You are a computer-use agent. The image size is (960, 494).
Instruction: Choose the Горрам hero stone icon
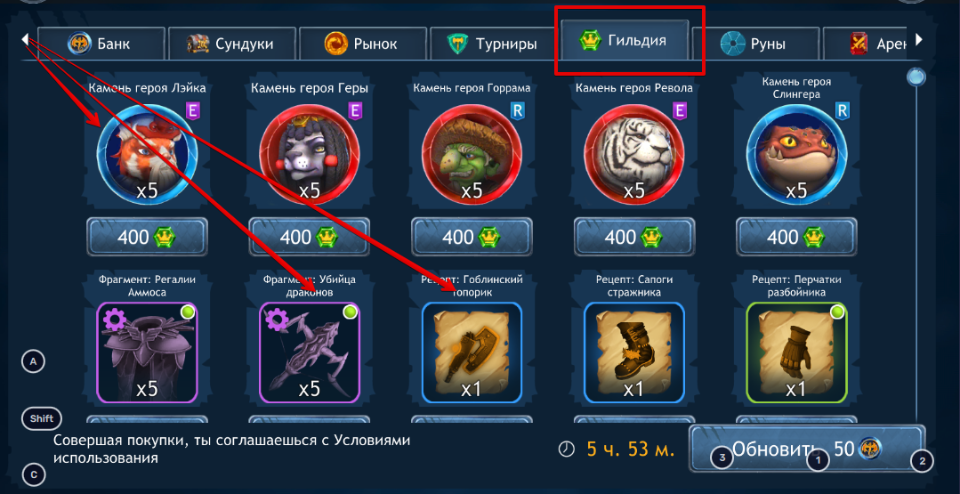[x=472, y=154]
